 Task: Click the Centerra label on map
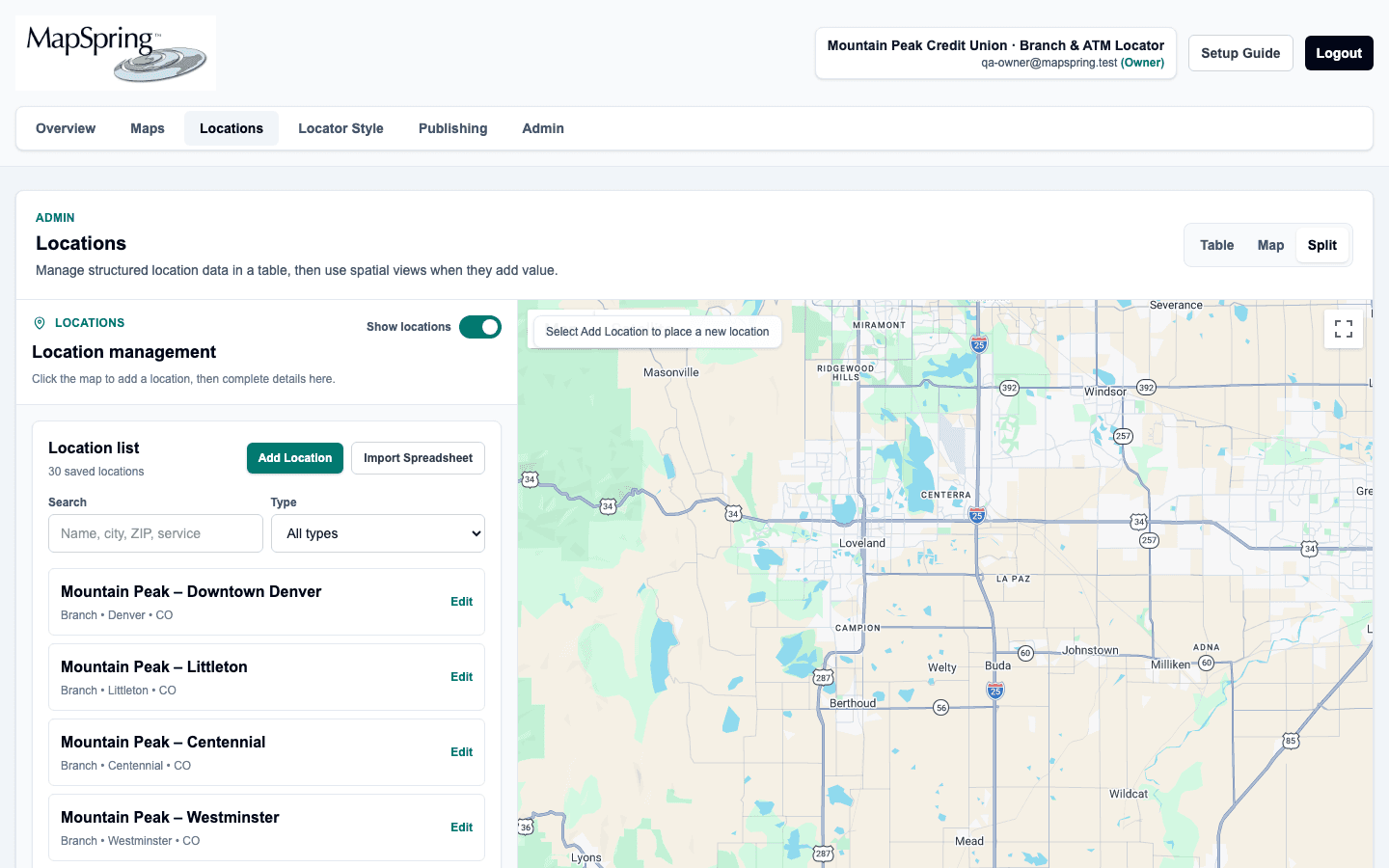(946, 495)
